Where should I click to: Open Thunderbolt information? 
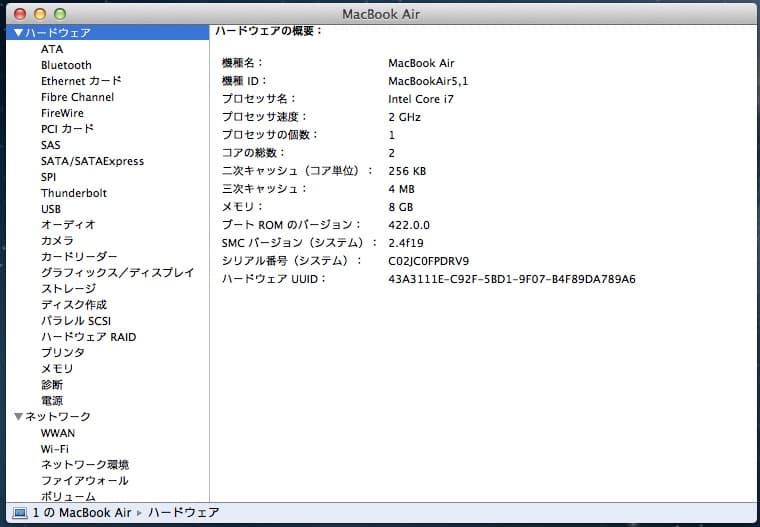[x=74, y=193]
